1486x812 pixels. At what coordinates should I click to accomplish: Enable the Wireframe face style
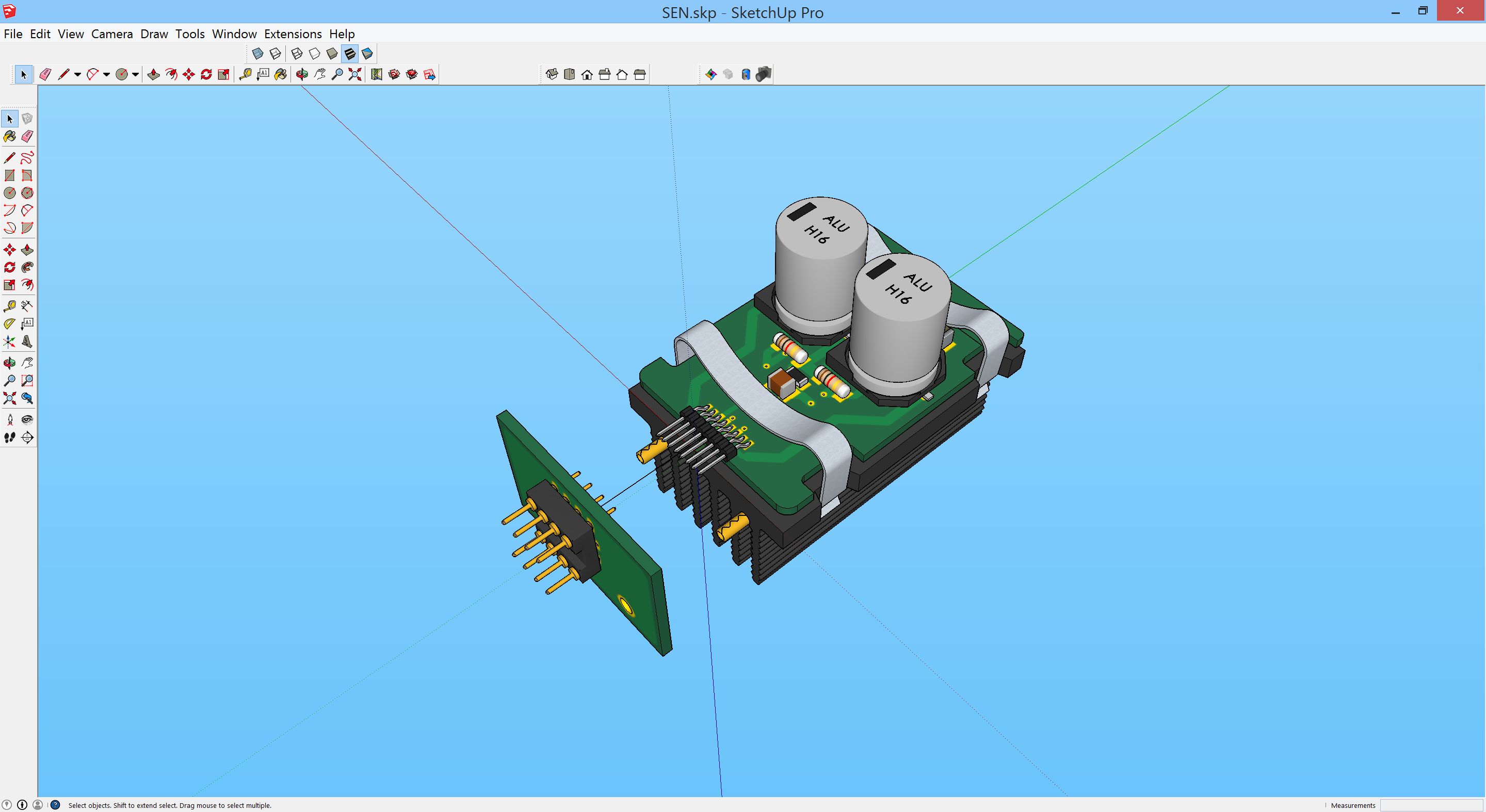click(x=297, y=54)
